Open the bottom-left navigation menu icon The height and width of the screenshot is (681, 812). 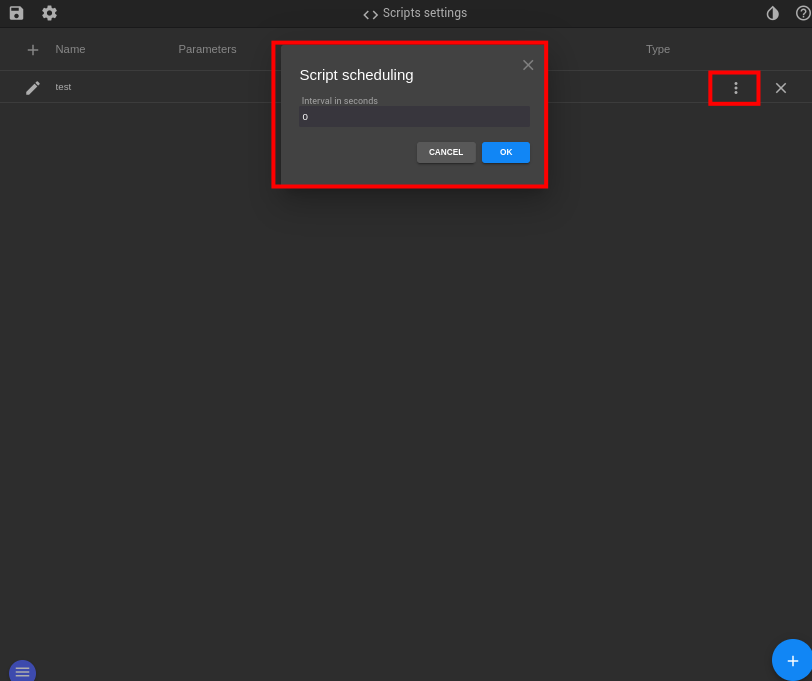point(22,670)
